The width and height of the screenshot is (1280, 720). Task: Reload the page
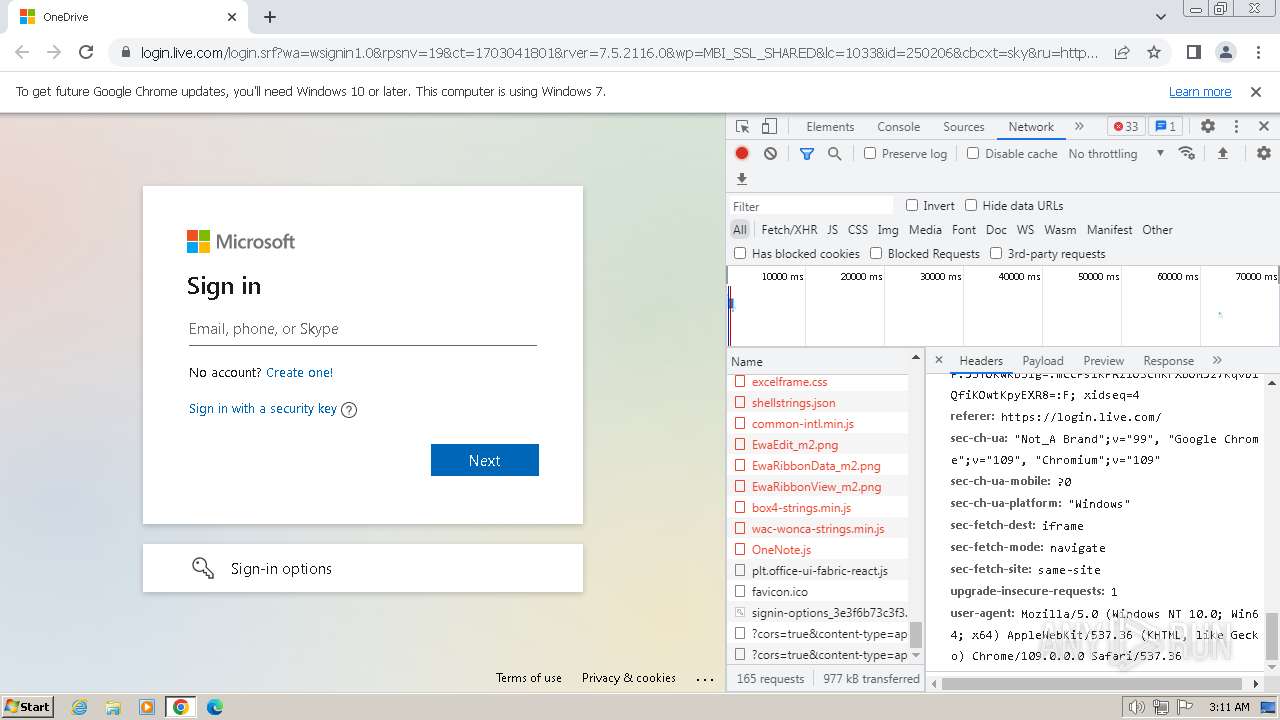(86, 52)
